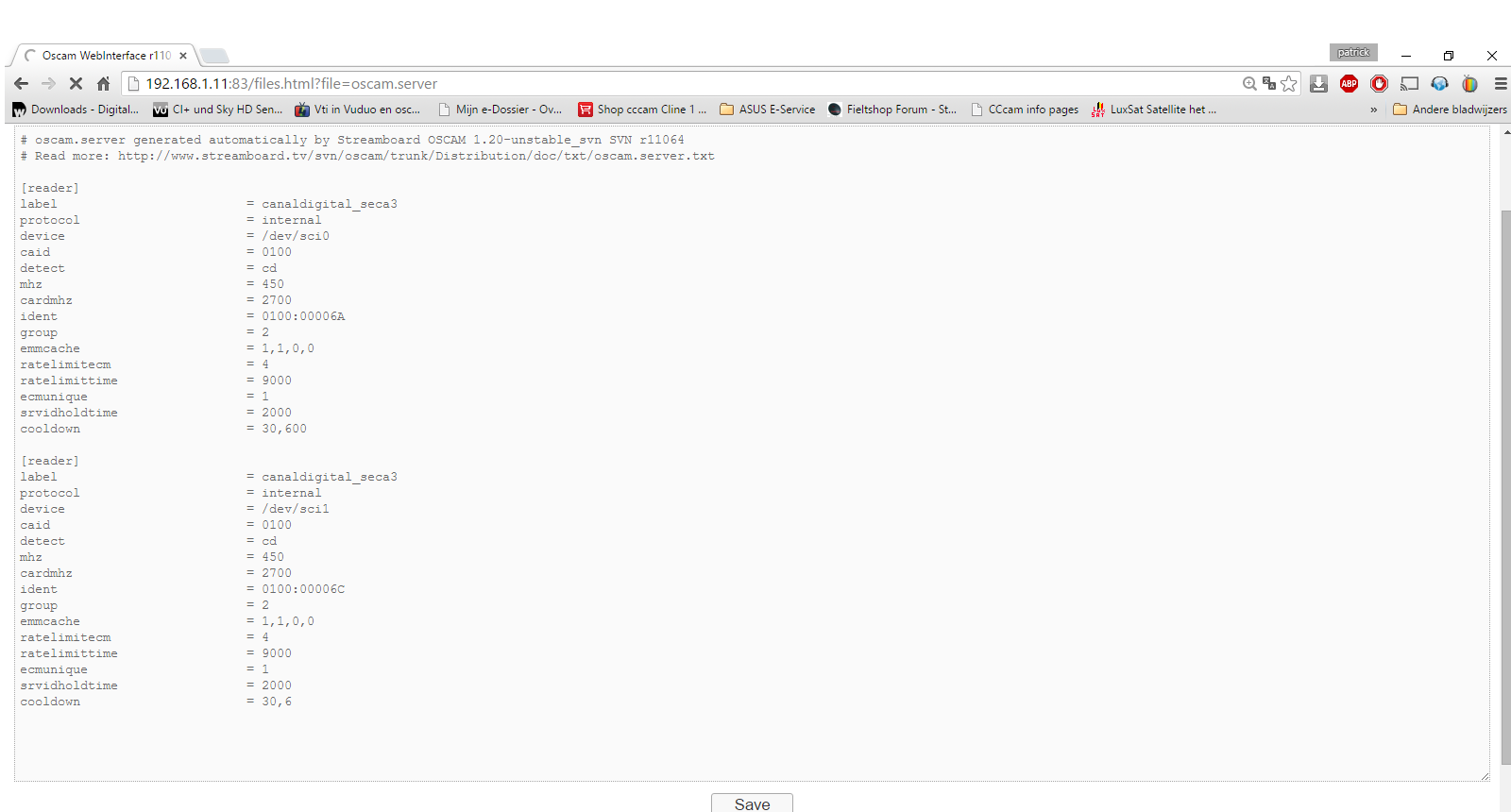Click the textarea resize handle corner
Viewport: 1511px width, 812px height.
pos(1485,776)
